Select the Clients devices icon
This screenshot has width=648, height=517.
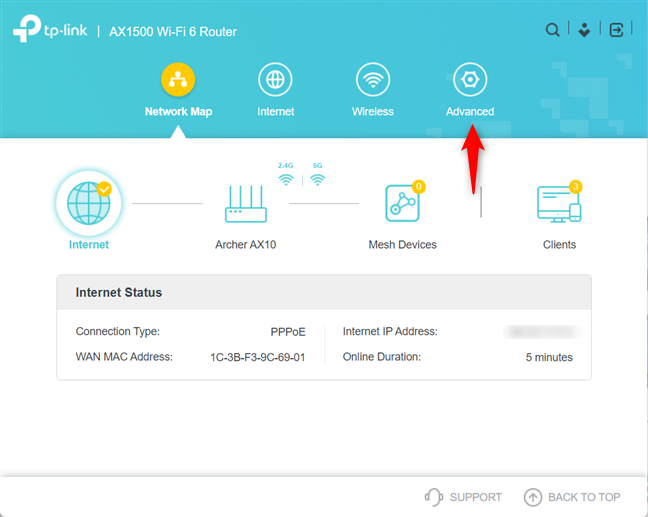click(559, 204)
